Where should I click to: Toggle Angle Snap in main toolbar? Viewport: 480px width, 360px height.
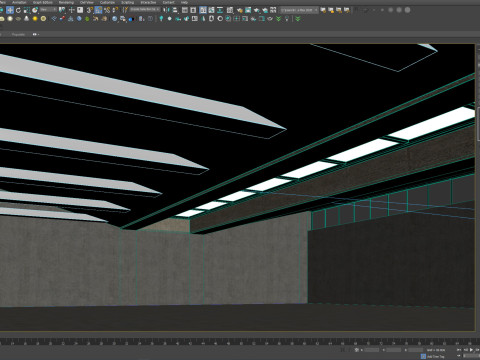click(98, 10)
